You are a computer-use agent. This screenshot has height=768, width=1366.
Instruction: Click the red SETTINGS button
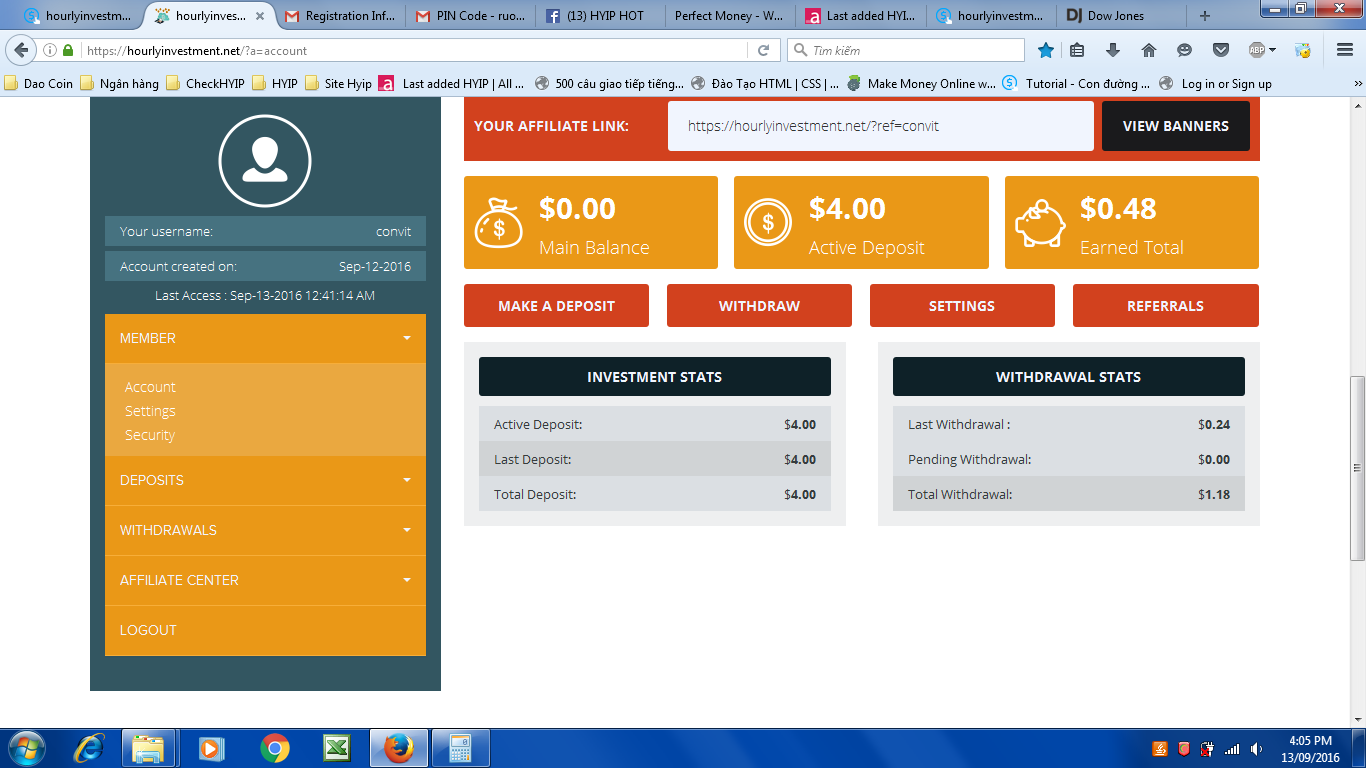[962, 306]
